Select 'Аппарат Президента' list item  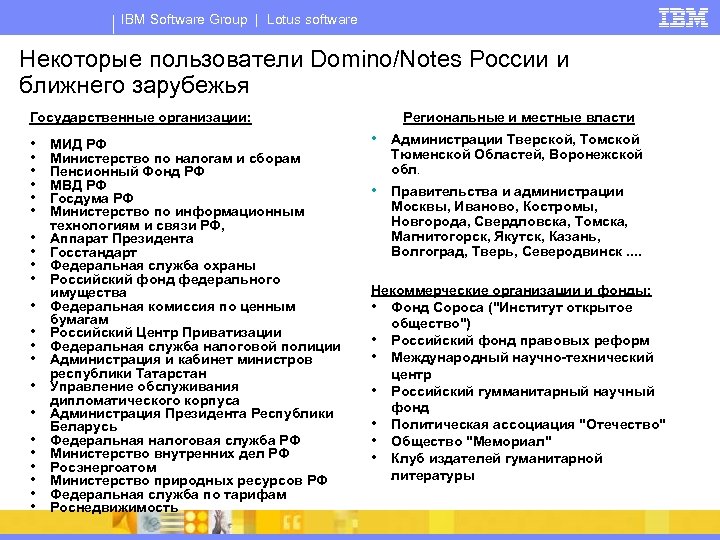pos(122,239)
